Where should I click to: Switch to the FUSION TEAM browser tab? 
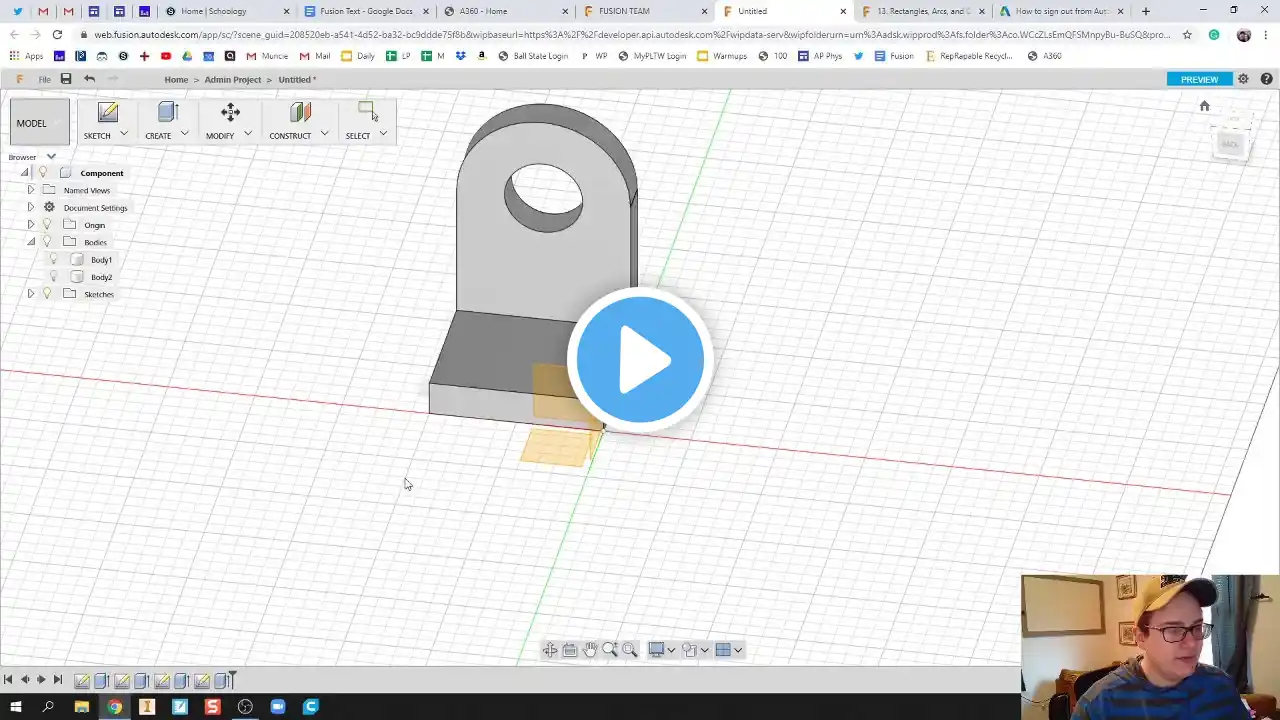click(645, 11)
